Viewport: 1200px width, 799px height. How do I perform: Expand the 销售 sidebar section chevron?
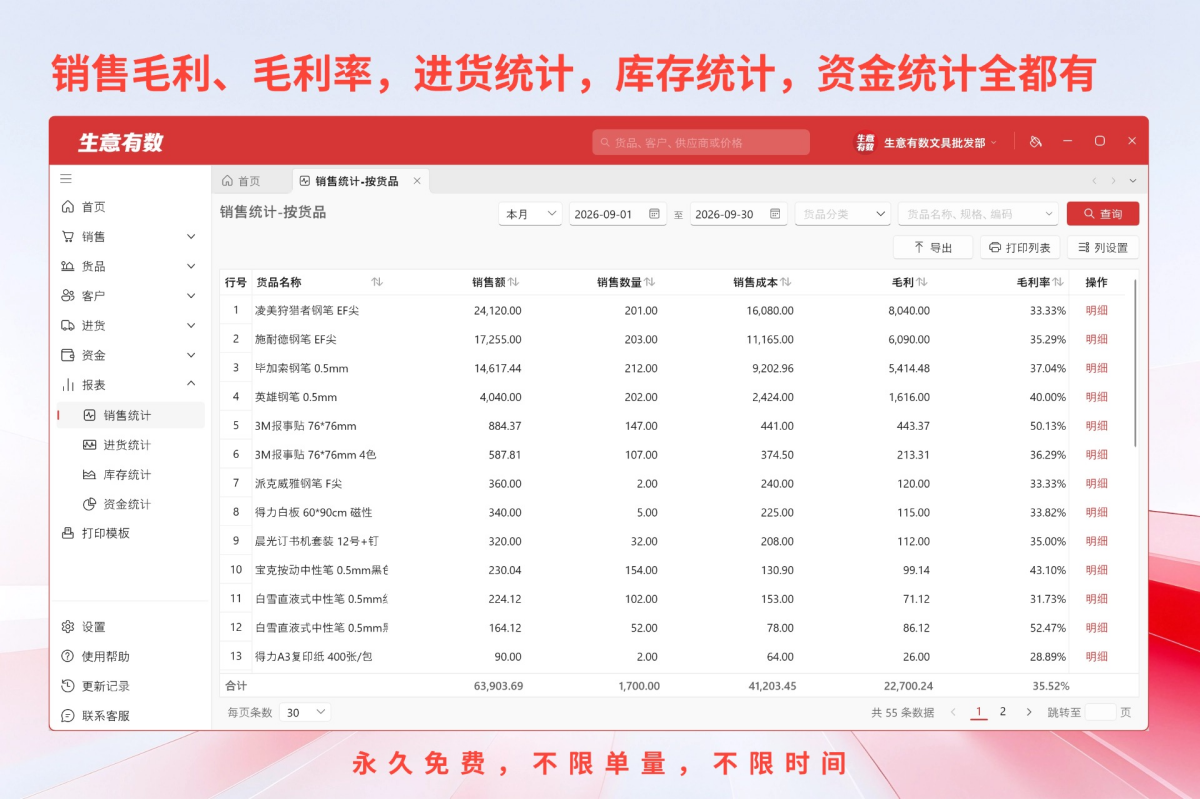coord(191,237)
